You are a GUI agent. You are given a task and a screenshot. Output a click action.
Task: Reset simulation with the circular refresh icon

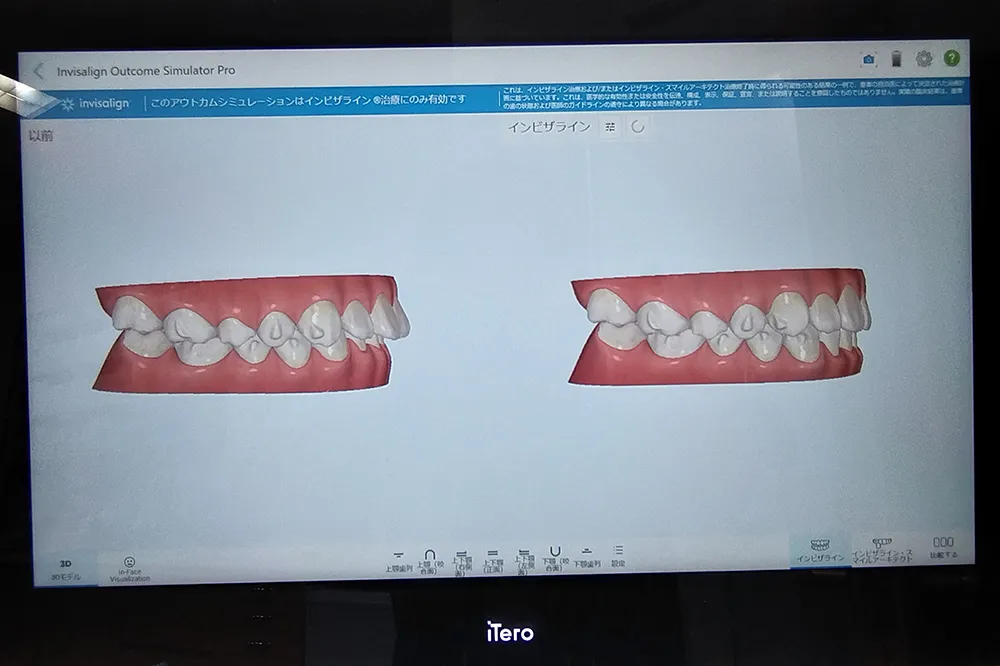(637, 127)
